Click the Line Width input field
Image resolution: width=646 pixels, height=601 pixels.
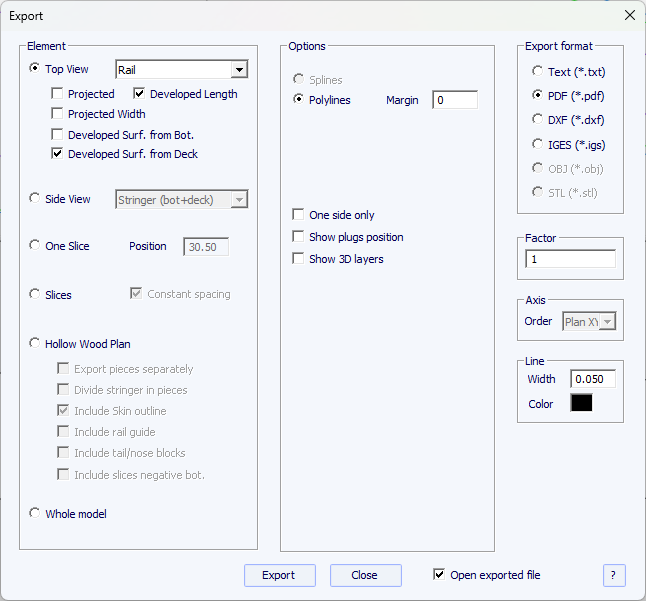click(x=592, y=379)
